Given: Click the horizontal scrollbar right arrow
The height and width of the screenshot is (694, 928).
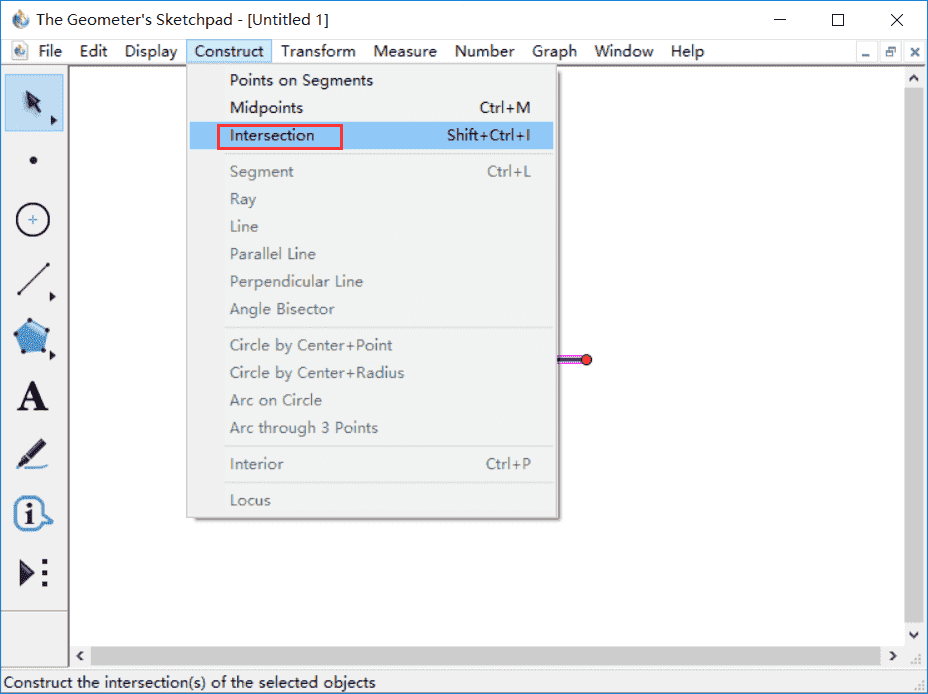Looking at the screenshot, I should tap(893, 656).
